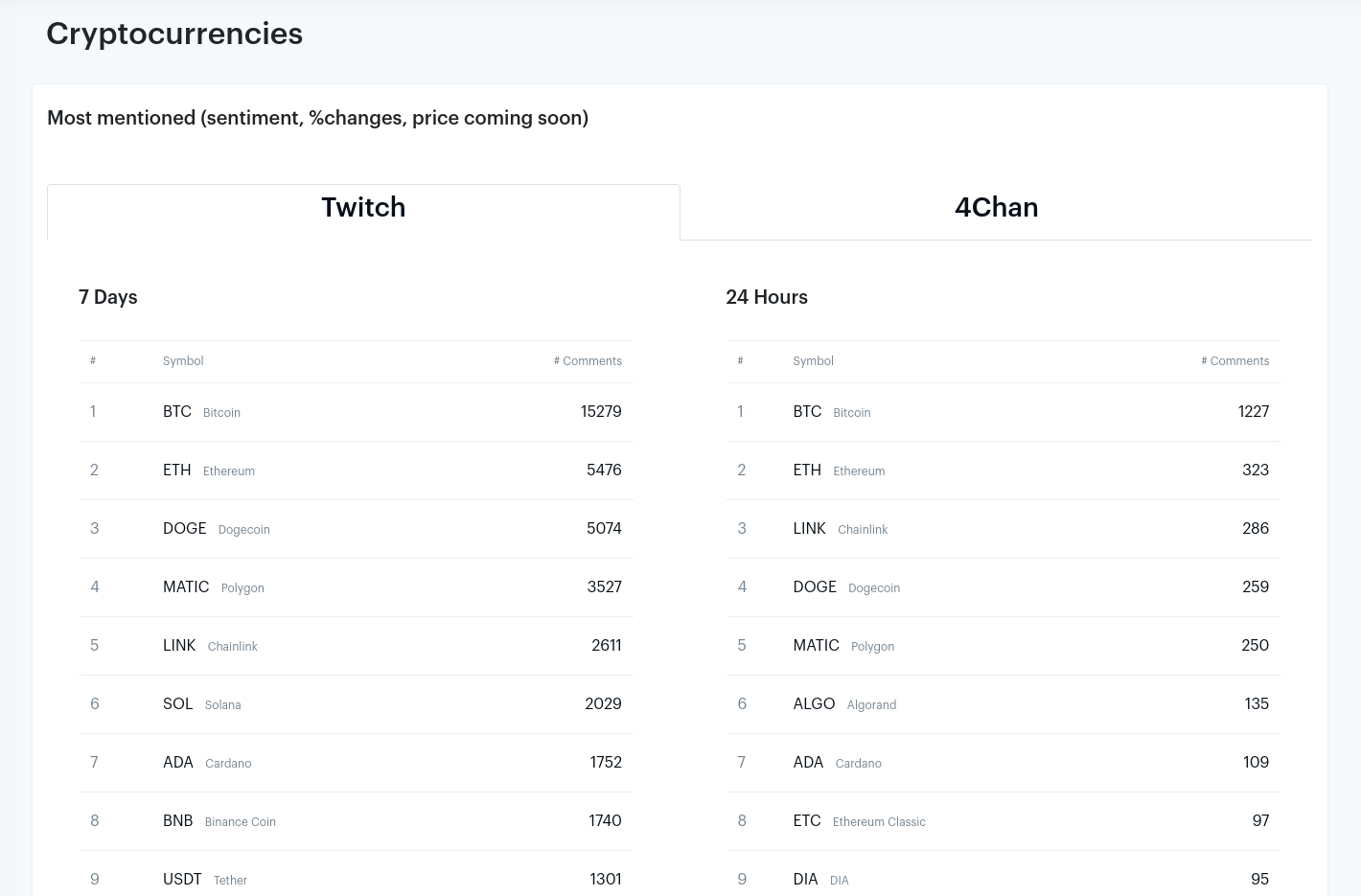Click ETH in the 24 Hours table
The width and height of the screenshot is (1361, 896).
[807, 471]
